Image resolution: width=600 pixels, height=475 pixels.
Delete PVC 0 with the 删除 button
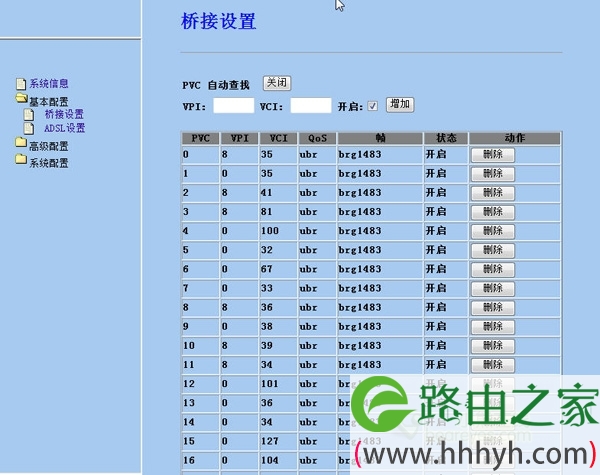(492, 155)
